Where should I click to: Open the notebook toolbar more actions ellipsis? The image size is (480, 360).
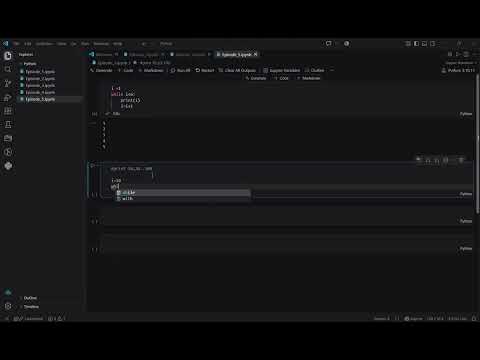tap(332, 70)
